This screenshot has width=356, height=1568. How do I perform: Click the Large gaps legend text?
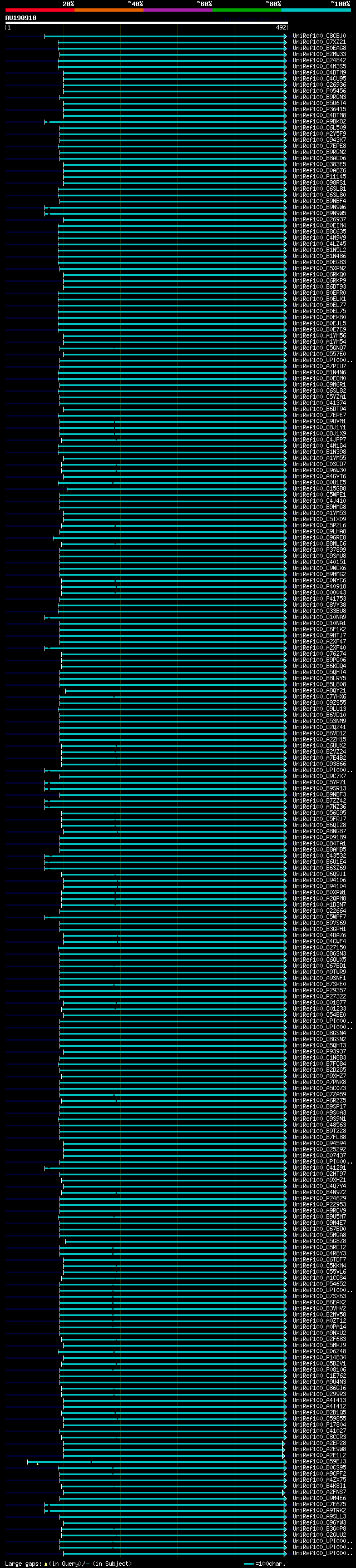point(68,1563)
